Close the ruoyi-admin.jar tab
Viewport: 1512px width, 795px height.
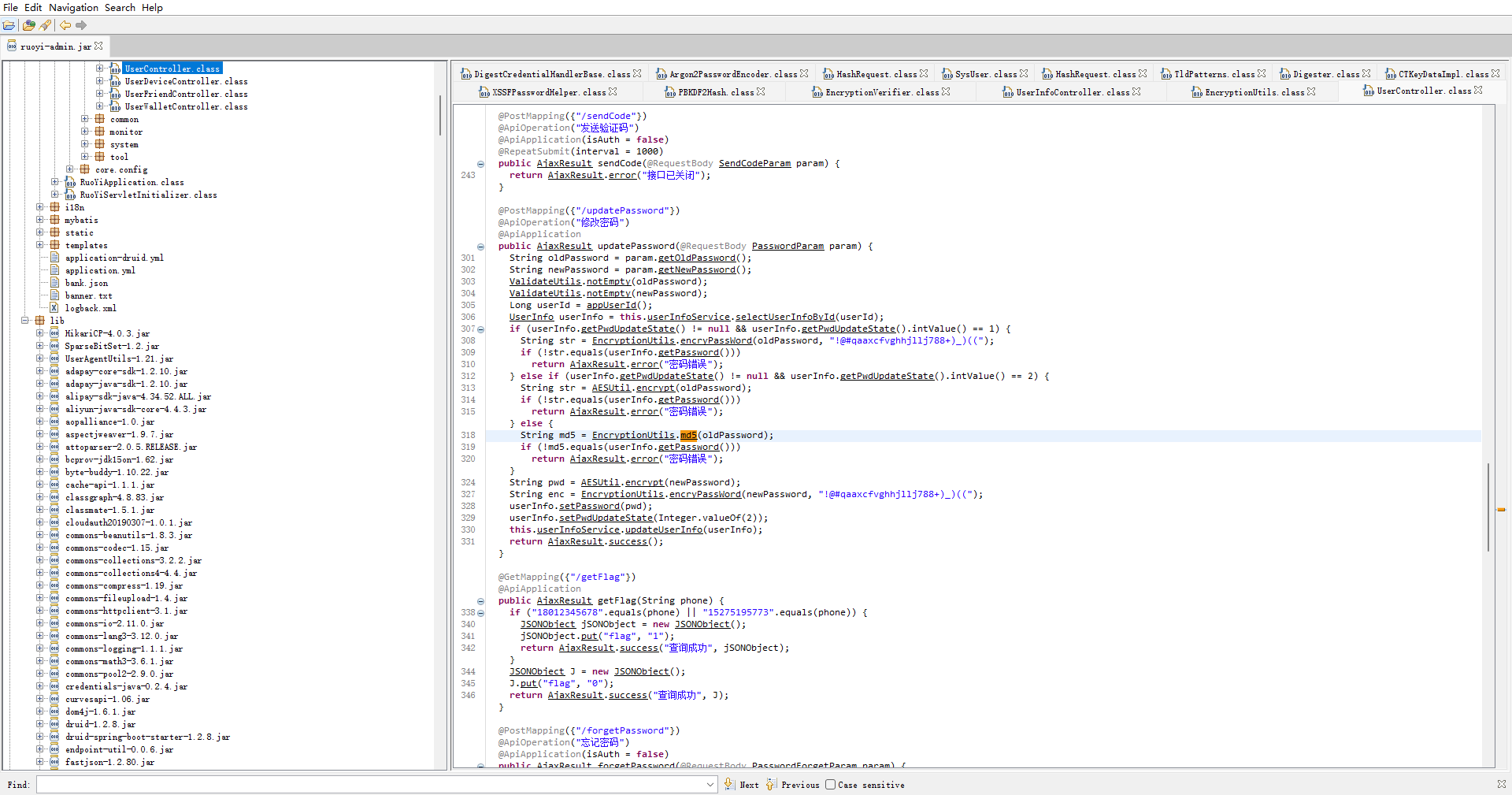98,46
